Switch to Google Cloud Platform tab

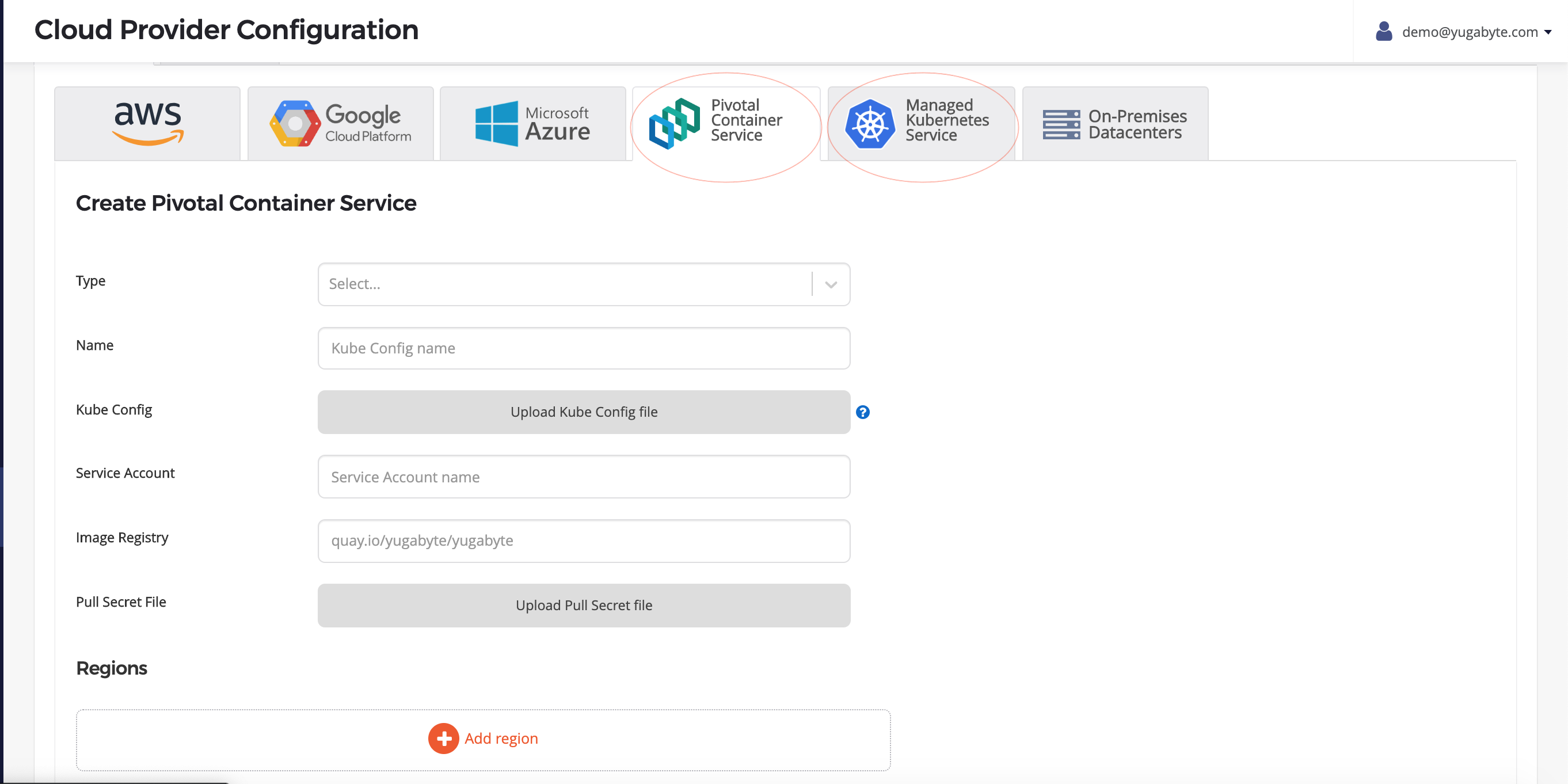coord(340,124)
